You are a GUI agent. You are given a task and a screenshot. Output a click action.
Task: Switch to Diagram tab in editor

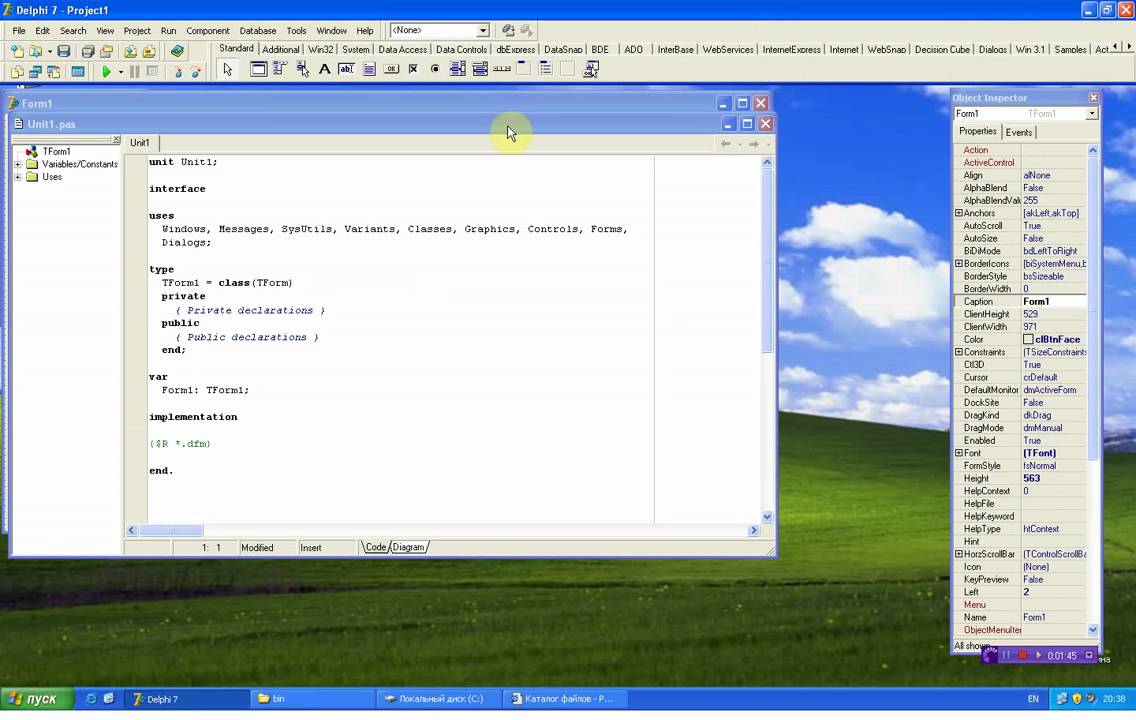click(x=409, y=547)
